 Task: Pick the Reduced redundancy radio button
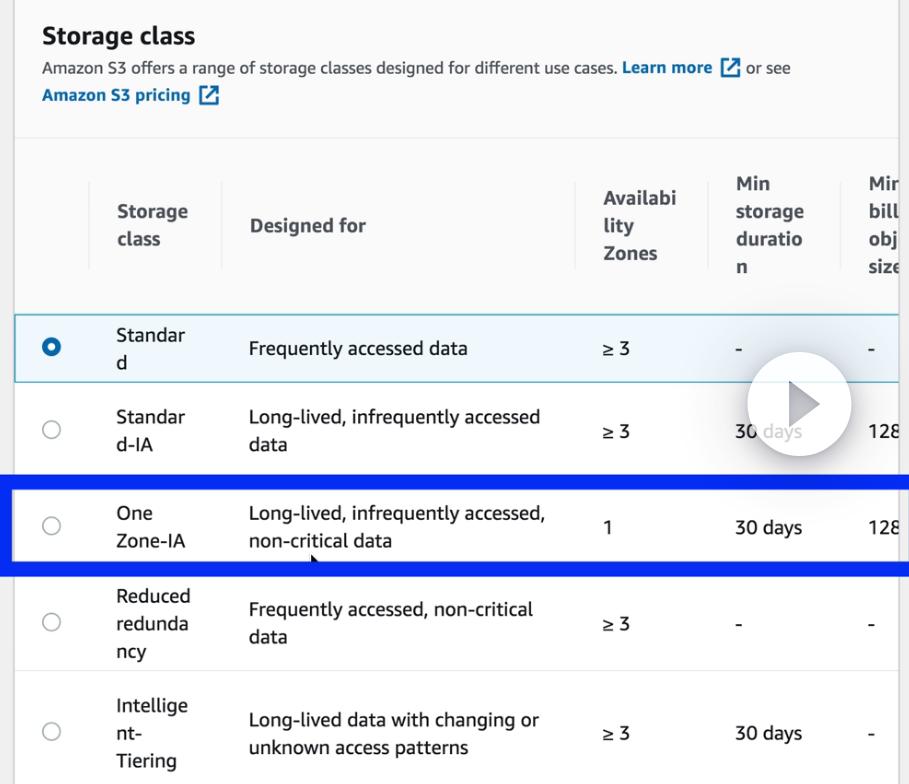(x=52, y=622)
